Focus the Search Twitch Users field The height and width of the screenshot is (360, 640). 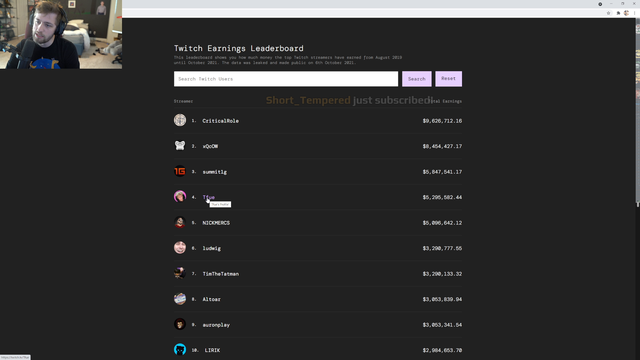click(286, 79)
